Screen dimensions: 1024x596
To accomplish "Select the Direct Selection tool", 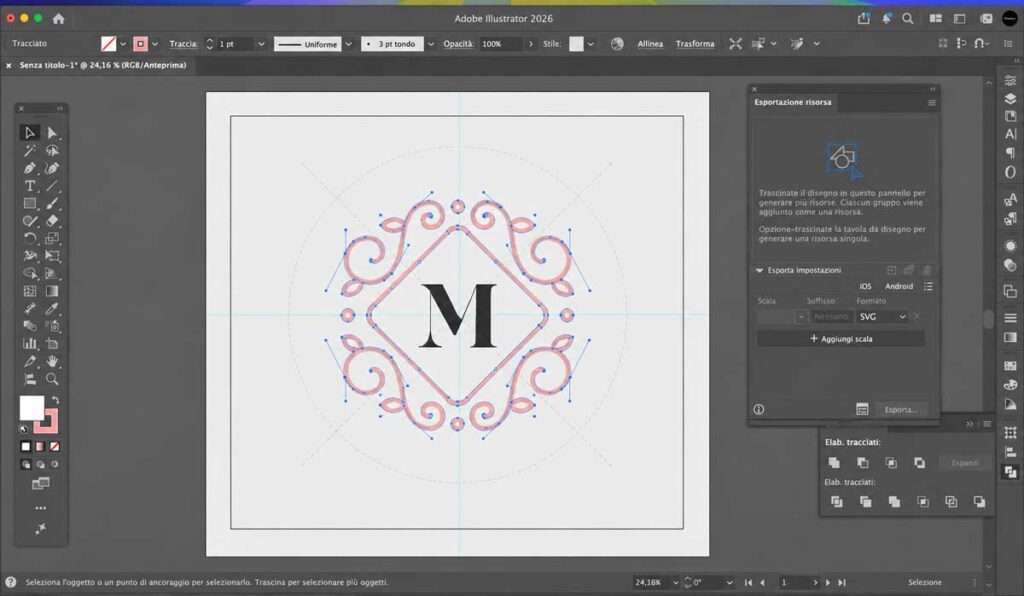I will coord(52,133).
